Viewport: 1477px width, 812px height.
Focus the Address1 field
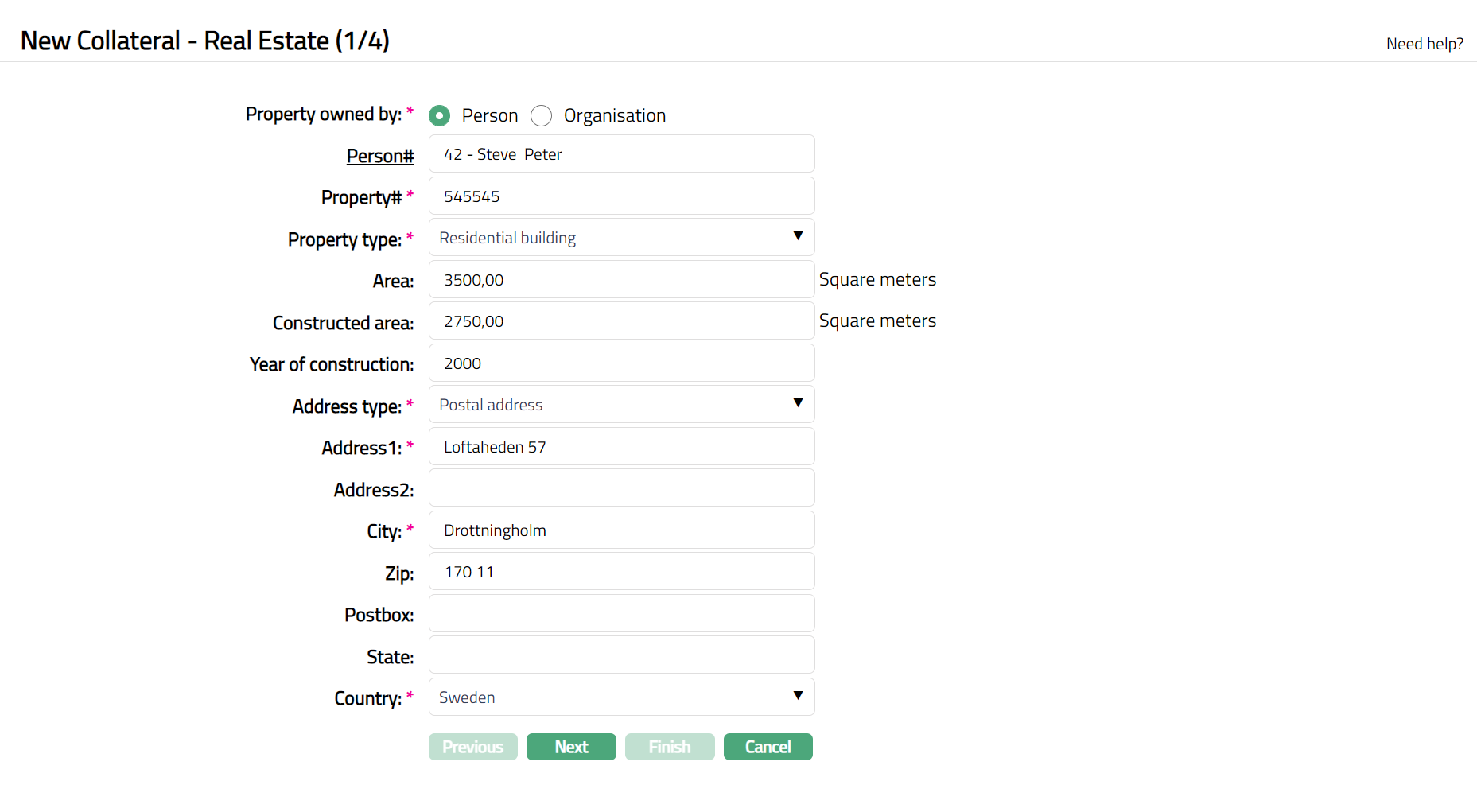click(621, 447)
